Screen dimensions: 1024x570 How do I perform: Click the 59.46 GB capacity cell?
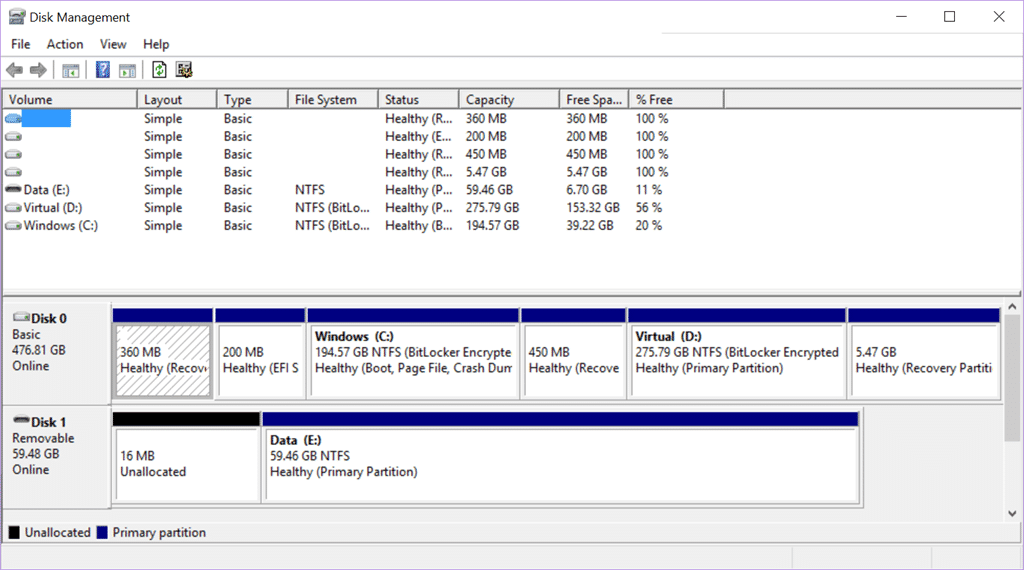pos(489,189)
